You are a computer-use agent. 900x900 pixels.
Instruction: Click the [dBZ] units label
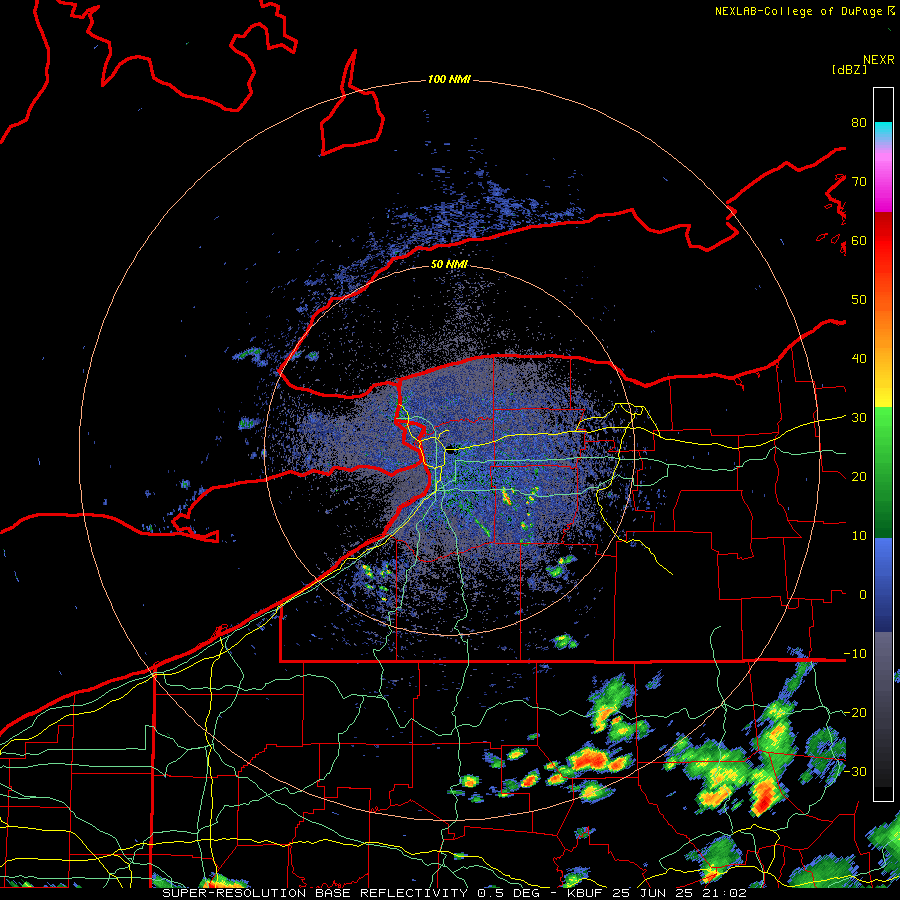pyautogui.click(x=849, y=69)
